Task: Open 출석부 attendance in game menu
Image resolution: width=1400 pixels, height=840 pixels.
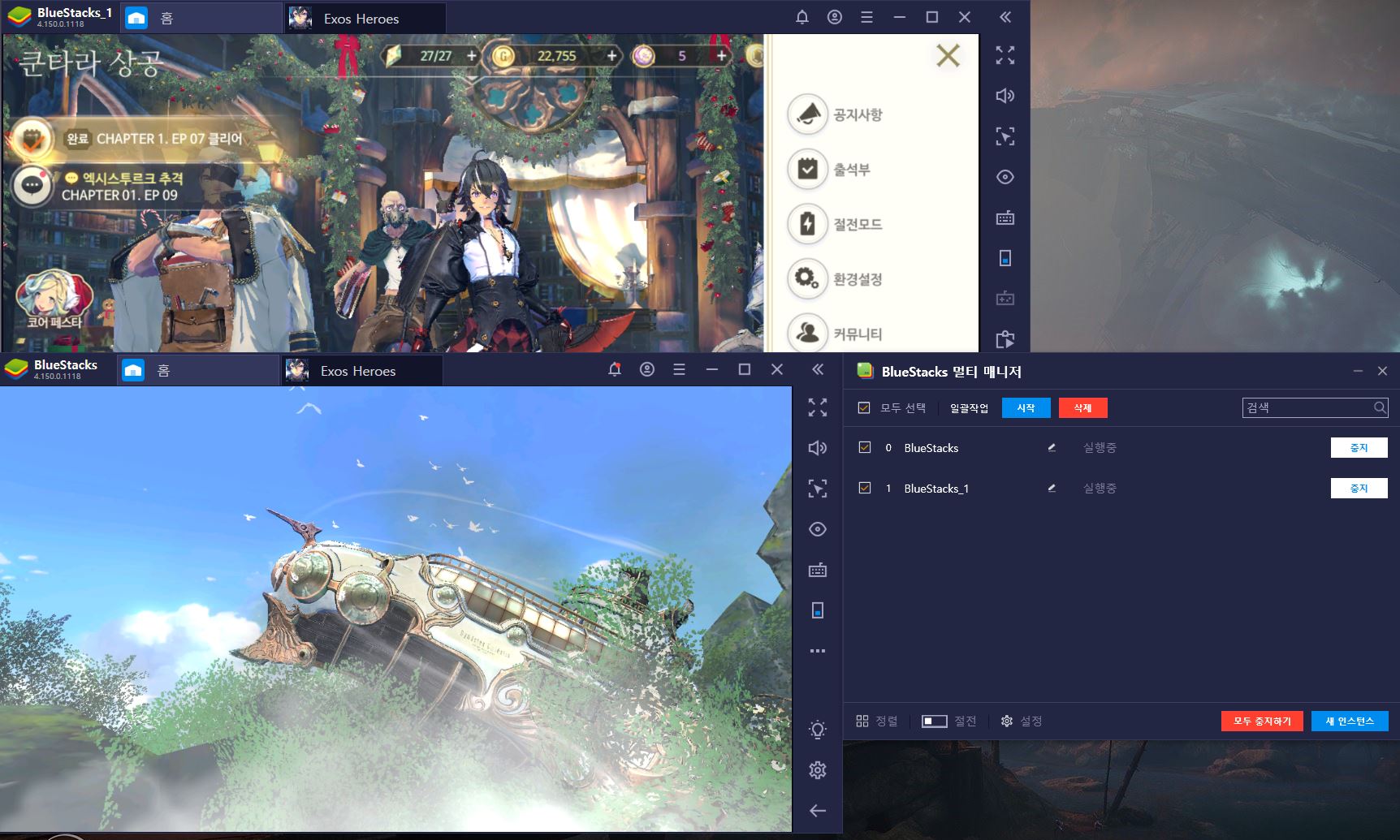Action: click(x=829, y=170)
